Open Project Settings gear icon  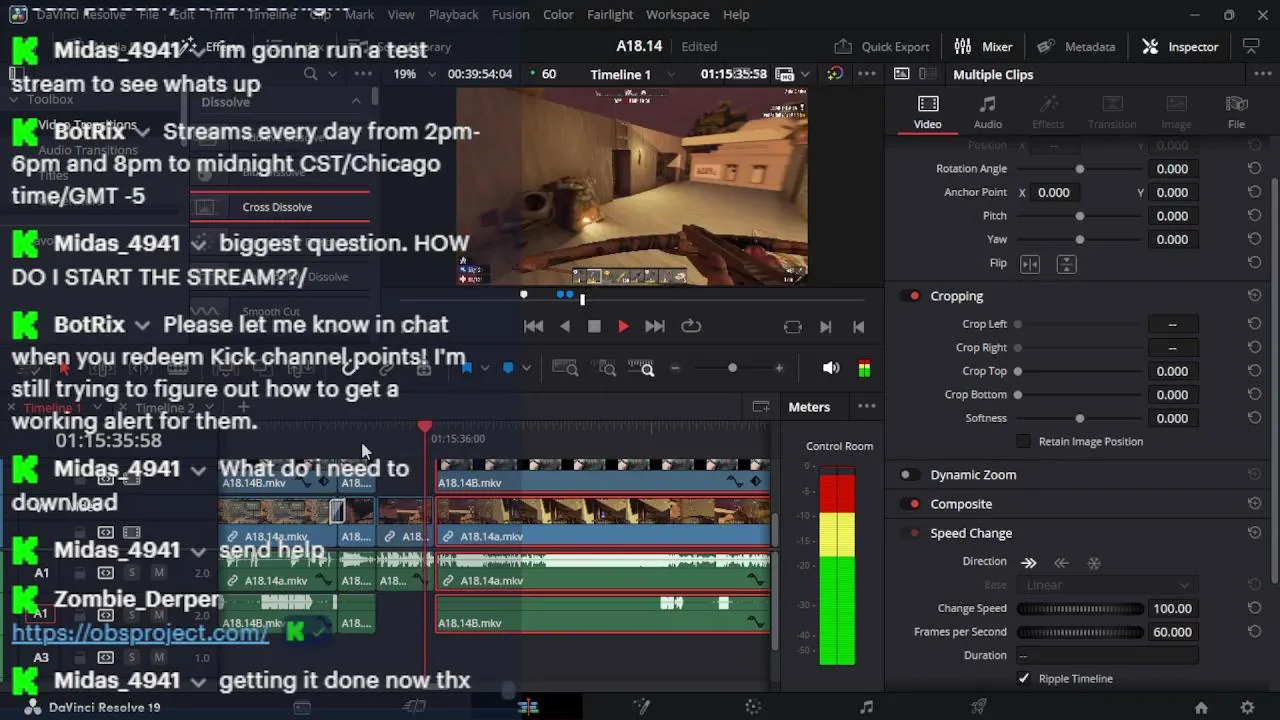coord(1247,707)
